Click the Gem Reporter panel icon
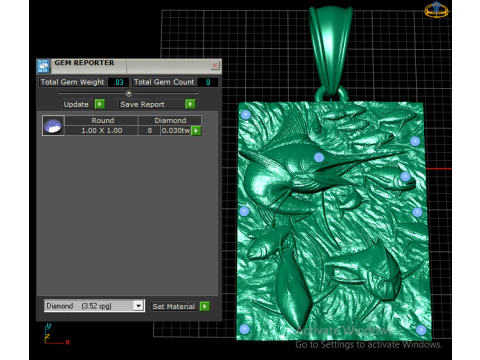The width and height of the screenshot is (480, 360). [x=43, y=66]
